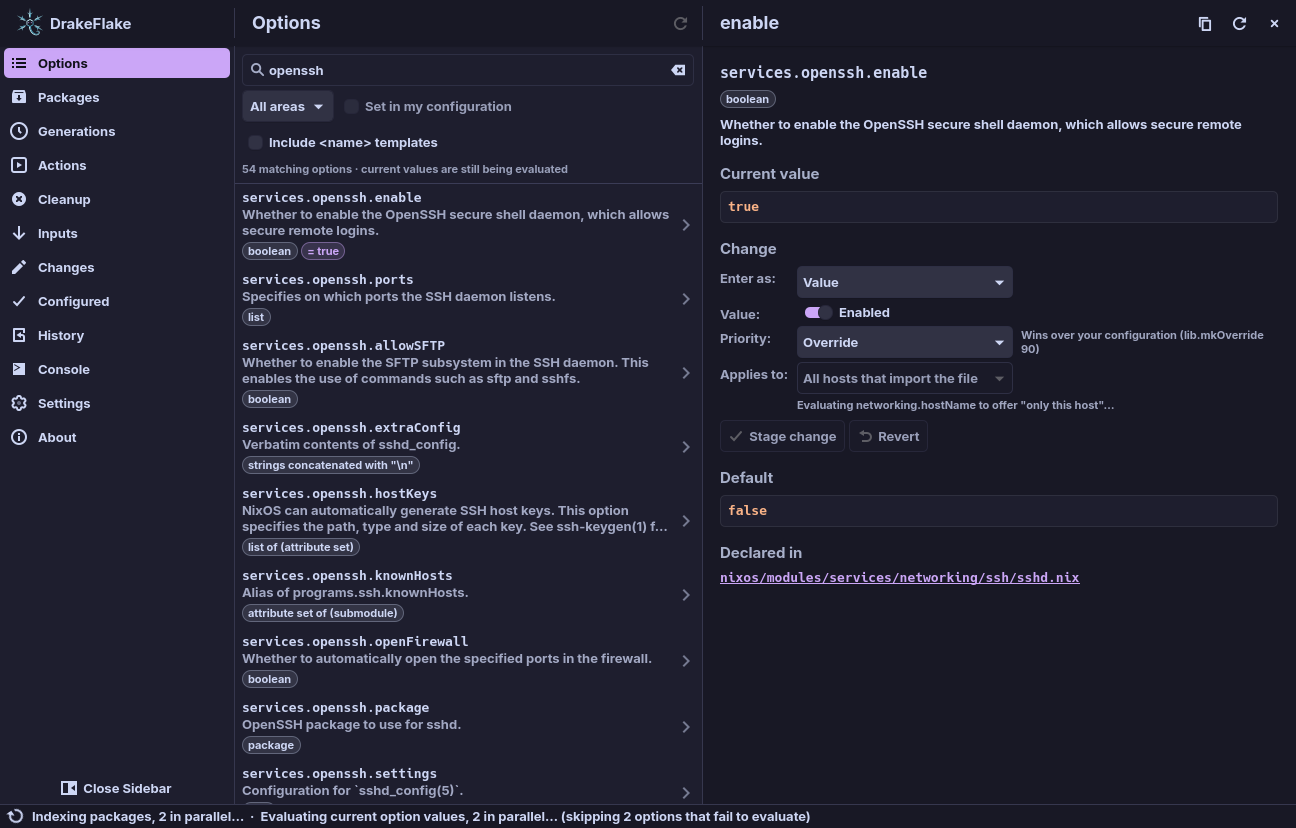
Task: Open Generations sidebar entry
Action: (117, 131)
